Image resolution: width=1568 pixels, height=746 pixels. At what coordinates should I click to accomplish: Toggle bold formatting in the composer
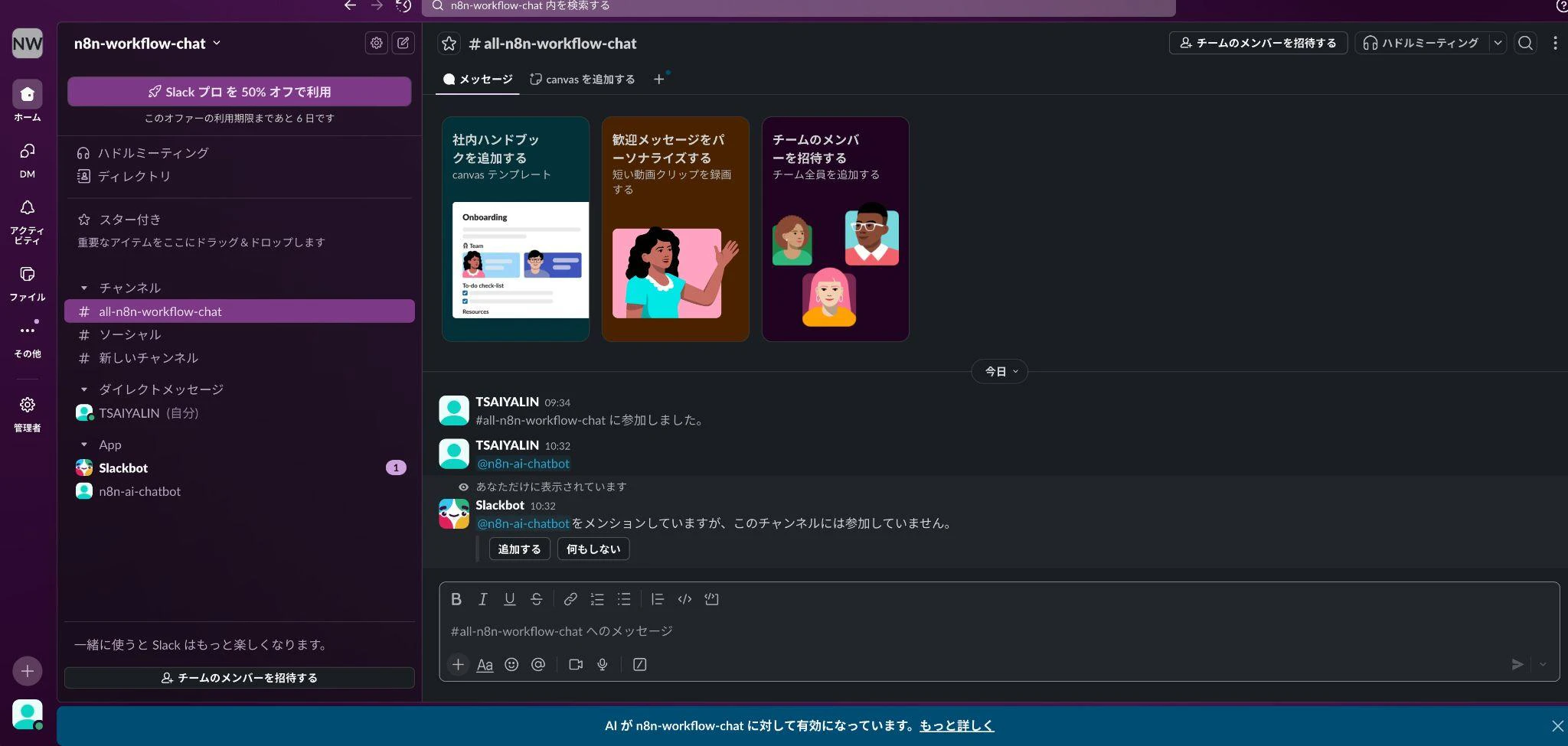point(456,599)
